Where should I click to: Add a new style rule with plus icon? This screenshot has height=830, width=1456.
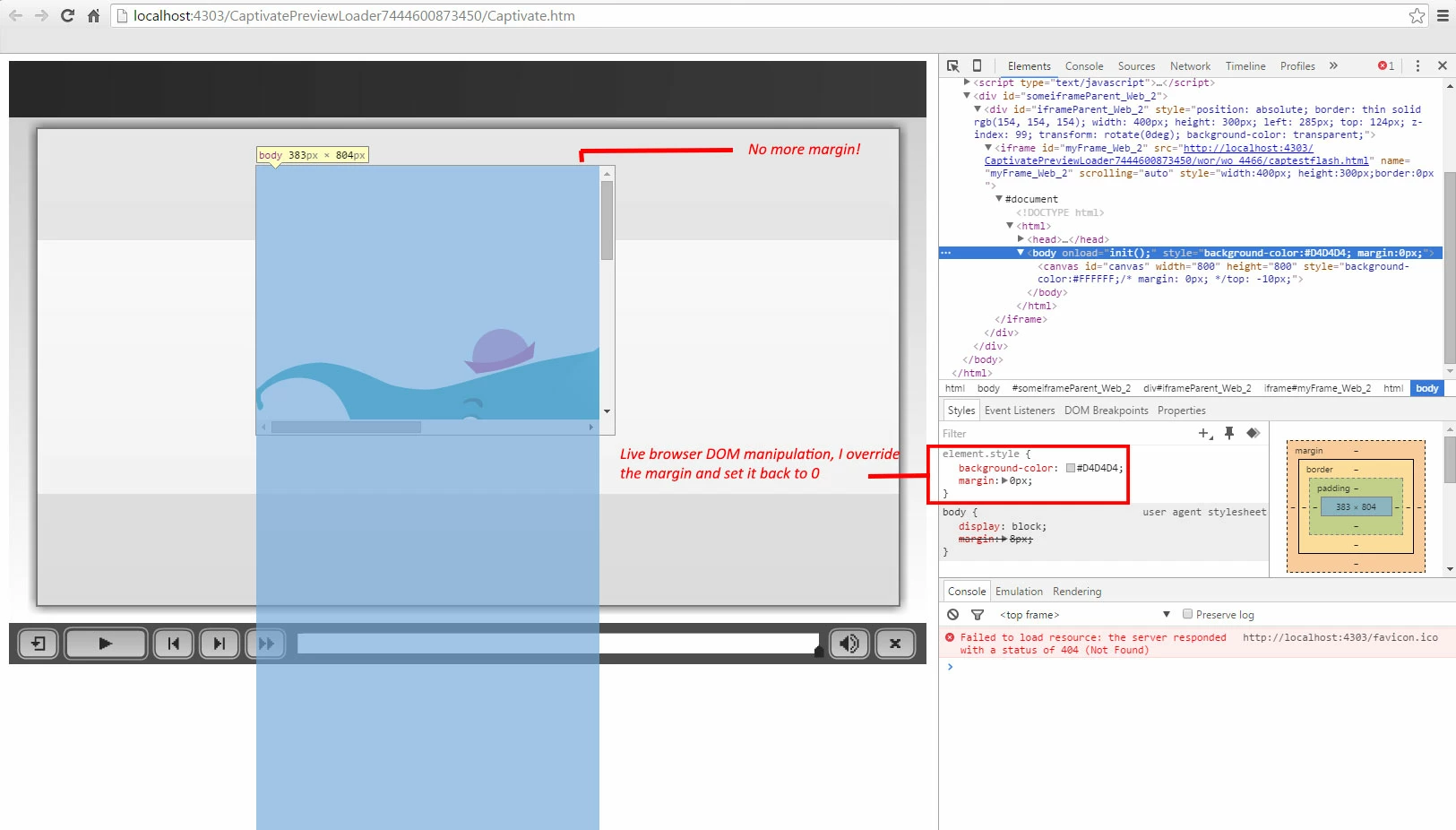[1205, 433]
